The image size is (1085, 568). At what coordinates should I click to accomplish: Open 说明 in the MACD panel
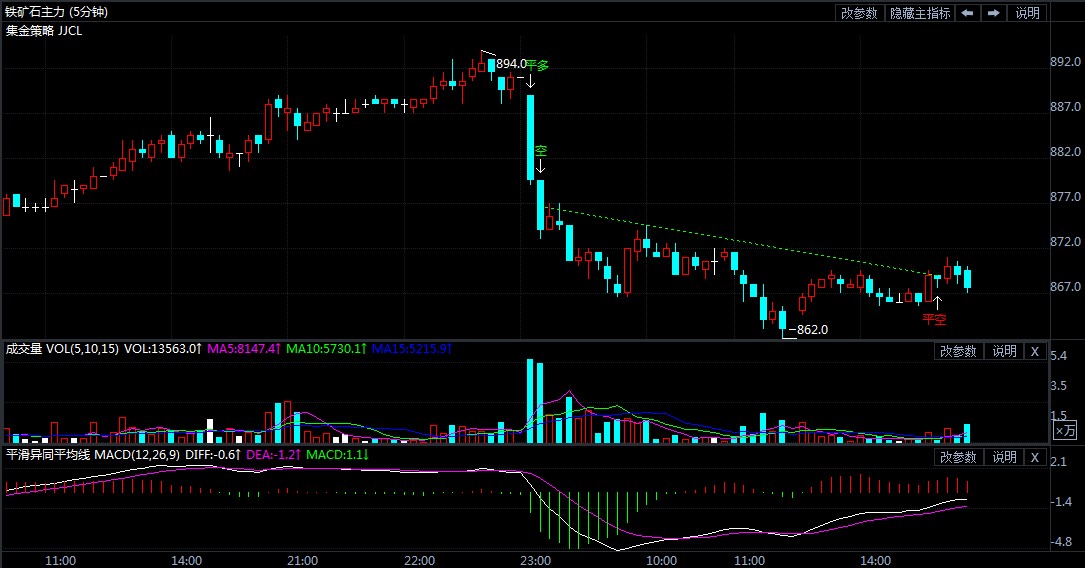click(1004, 457)
